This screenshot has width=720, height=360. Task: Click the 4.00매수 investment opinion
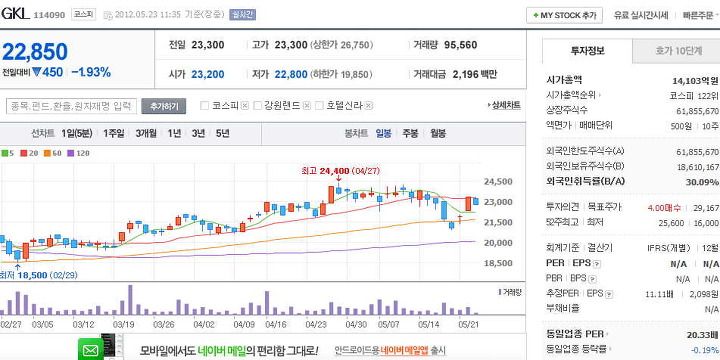(x=664, y=208)
